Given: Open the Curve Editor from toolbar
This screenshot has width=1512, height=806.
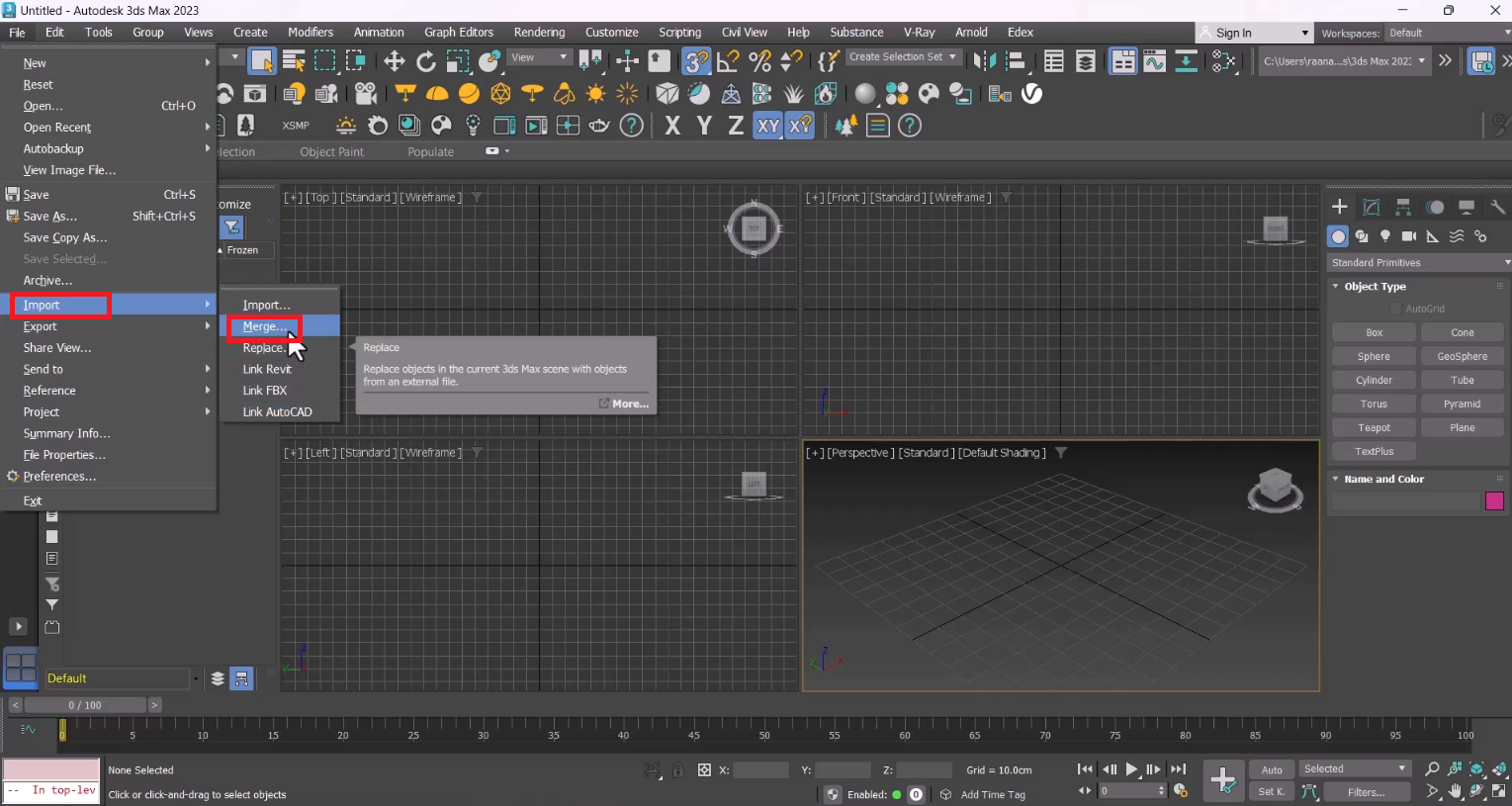Looking at the screenshot, I should [x=1154, y=62].
